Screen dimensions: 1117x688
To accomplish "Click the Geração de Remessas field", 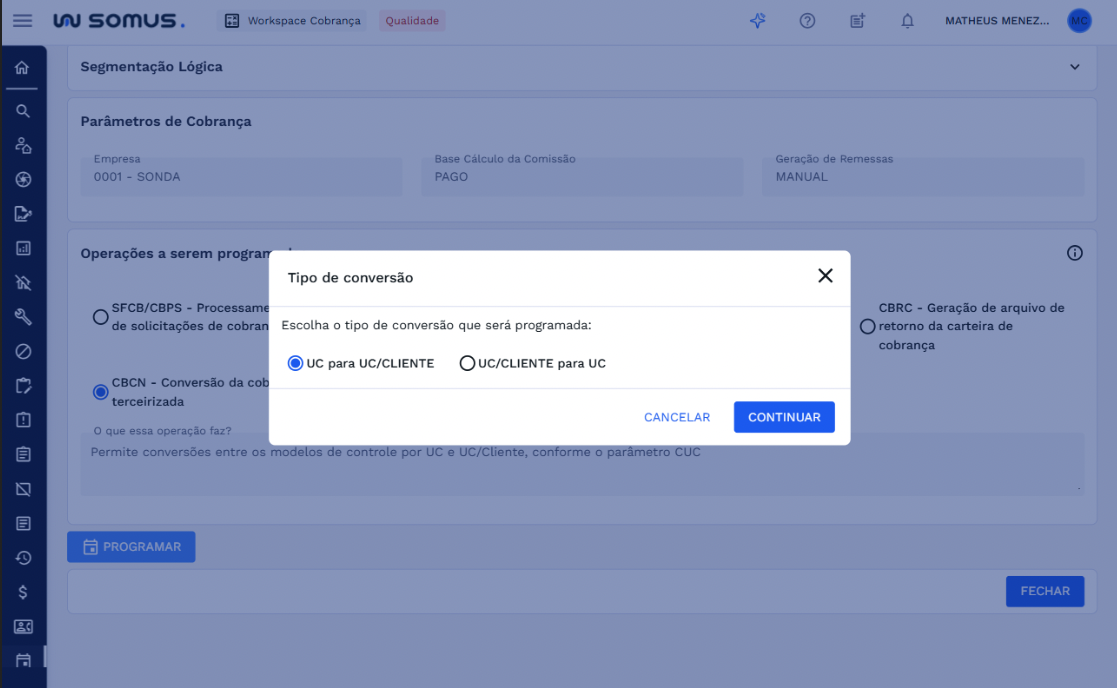I will 923,176.
